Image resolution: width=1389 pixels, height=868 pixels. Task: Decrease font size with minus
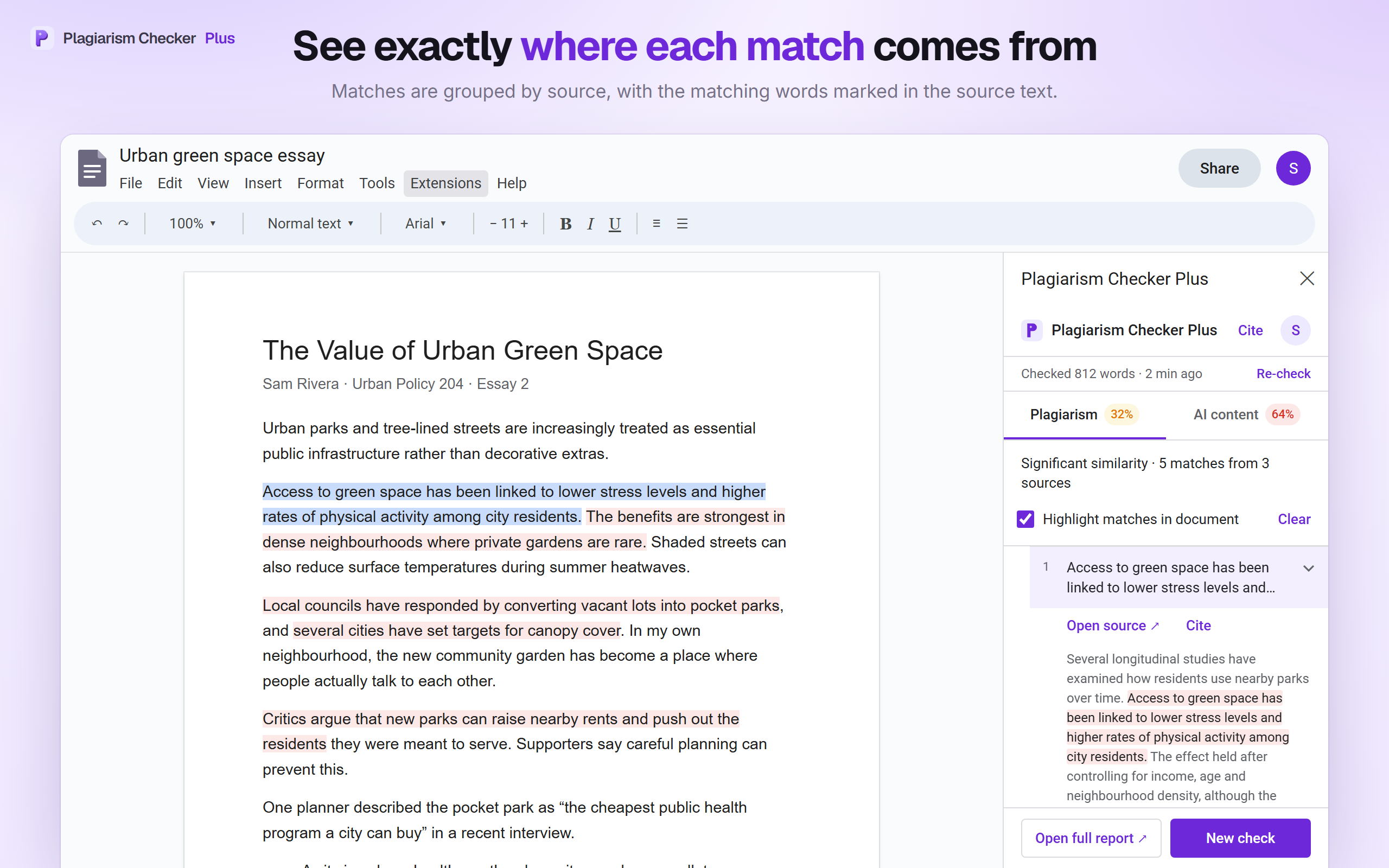[493, 224]
